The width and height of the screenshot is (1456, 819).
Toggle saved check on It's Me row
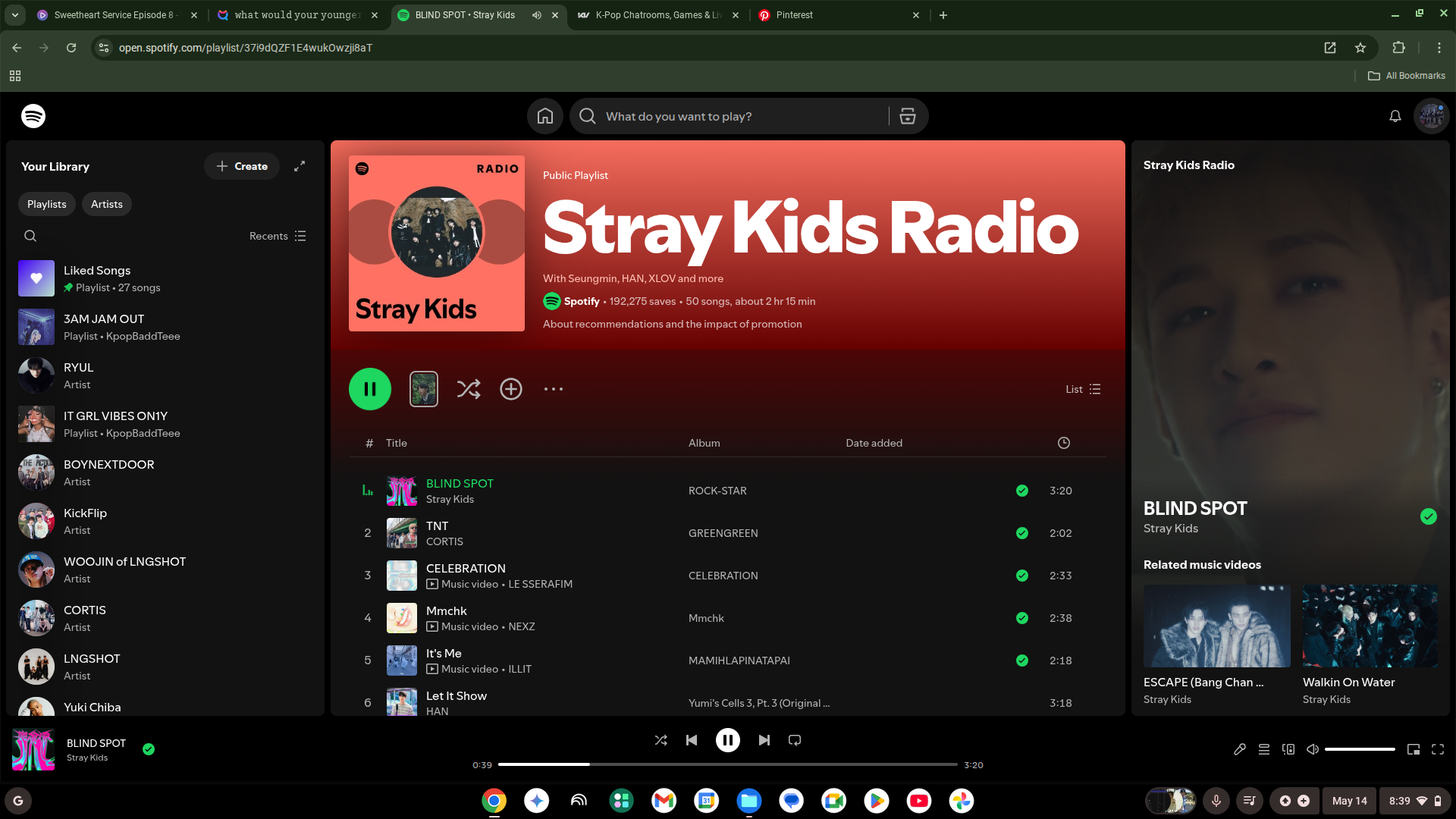[x=1022, y=661]
